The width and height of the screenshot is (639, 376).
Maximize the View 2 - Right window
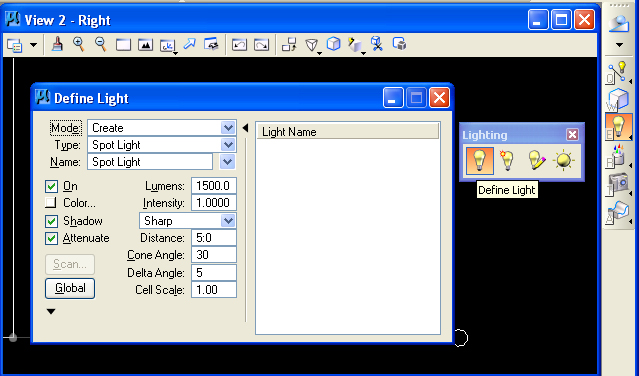tap(561, 20)
